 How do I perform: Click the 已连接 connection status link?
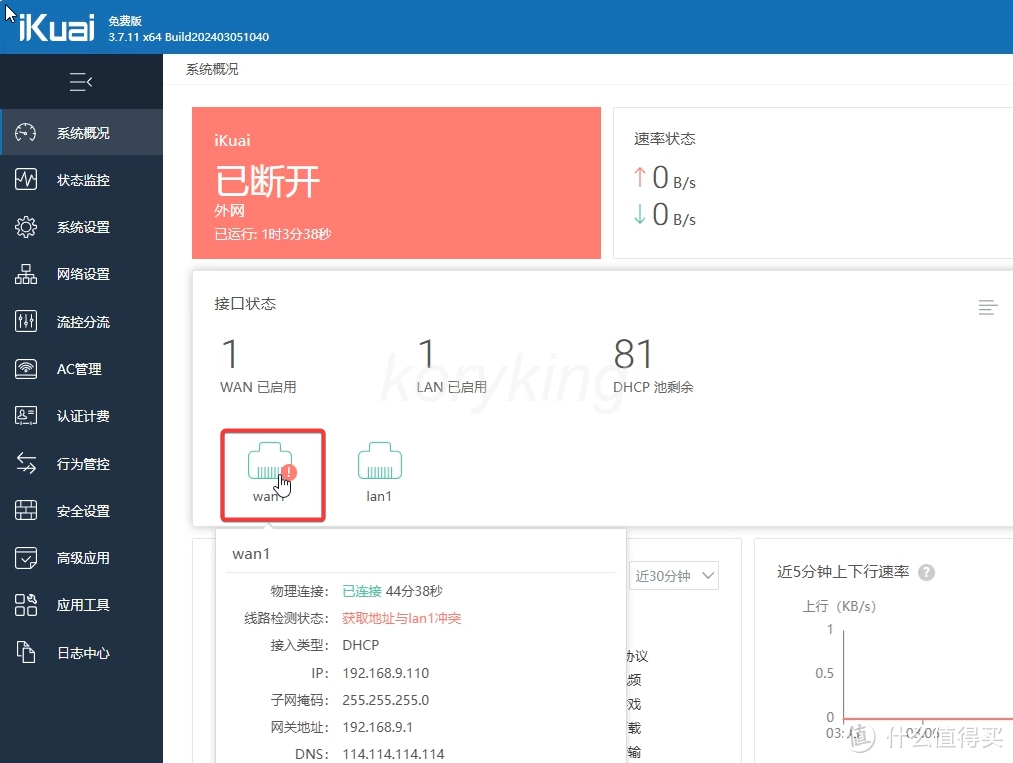[x=361, y=591]
